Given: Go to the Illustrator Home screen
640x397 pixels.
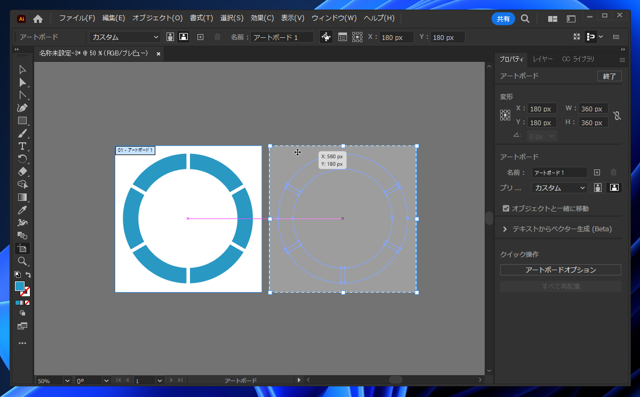Looking at the screenshot, I should [x=38, y=19].
